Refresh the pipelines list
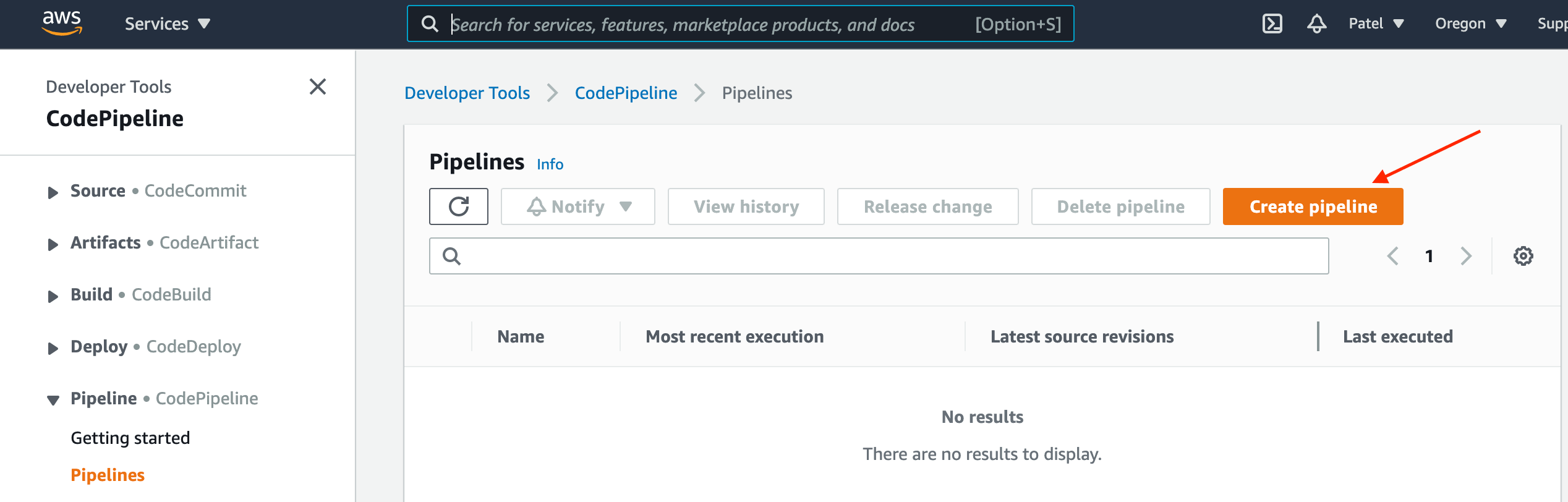The height and width of the screenshot is (502, 1568). point(459,206)
